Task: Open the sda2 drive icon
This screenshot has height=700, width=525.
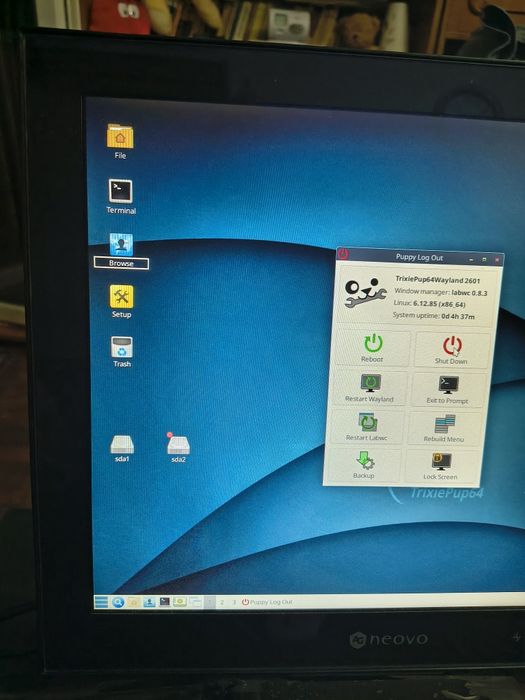Action: click(x=178, y=448)
